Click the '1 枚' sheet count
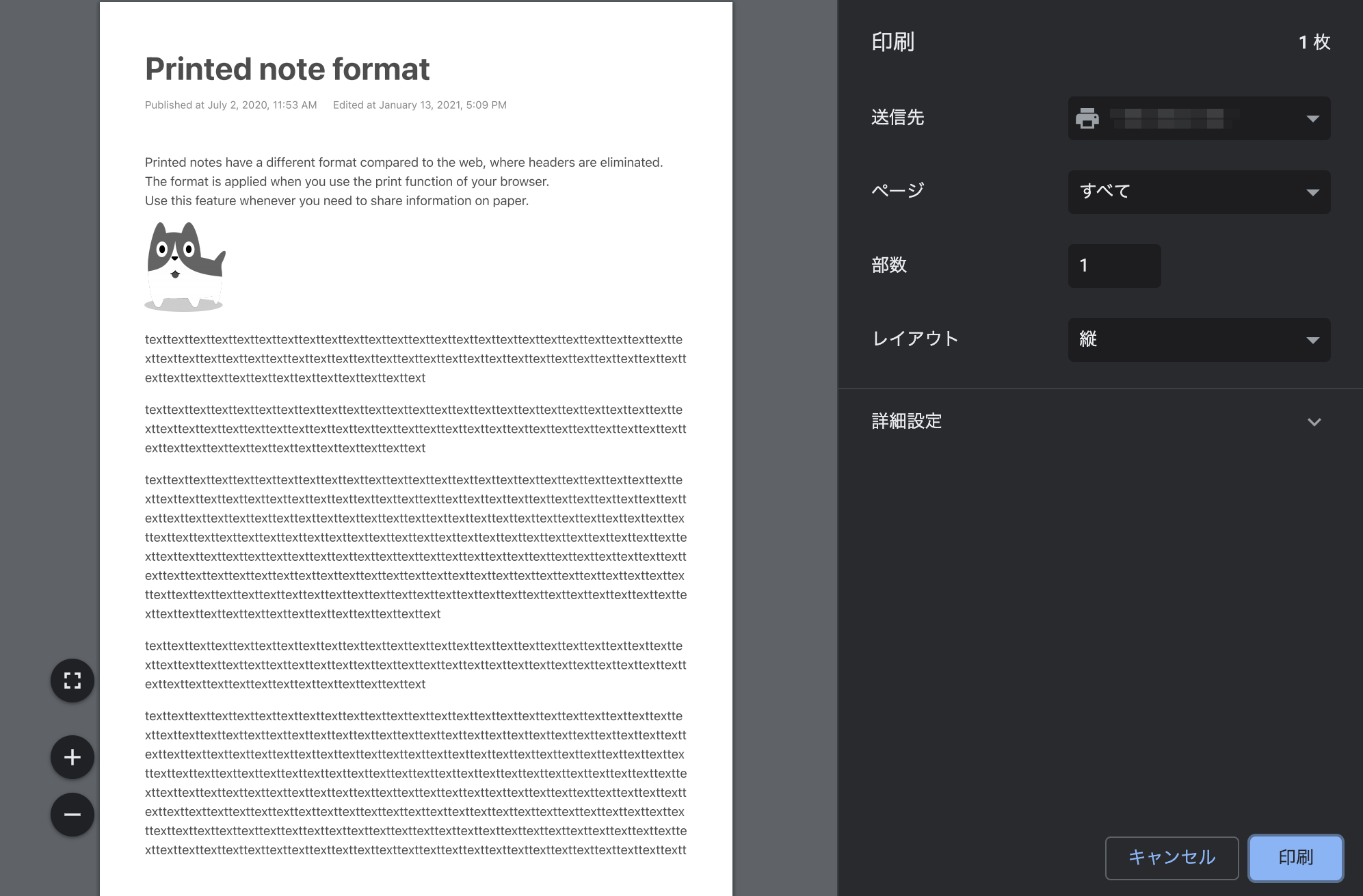The width and height of the screenshot is (1363, 896). [1314, 42]
